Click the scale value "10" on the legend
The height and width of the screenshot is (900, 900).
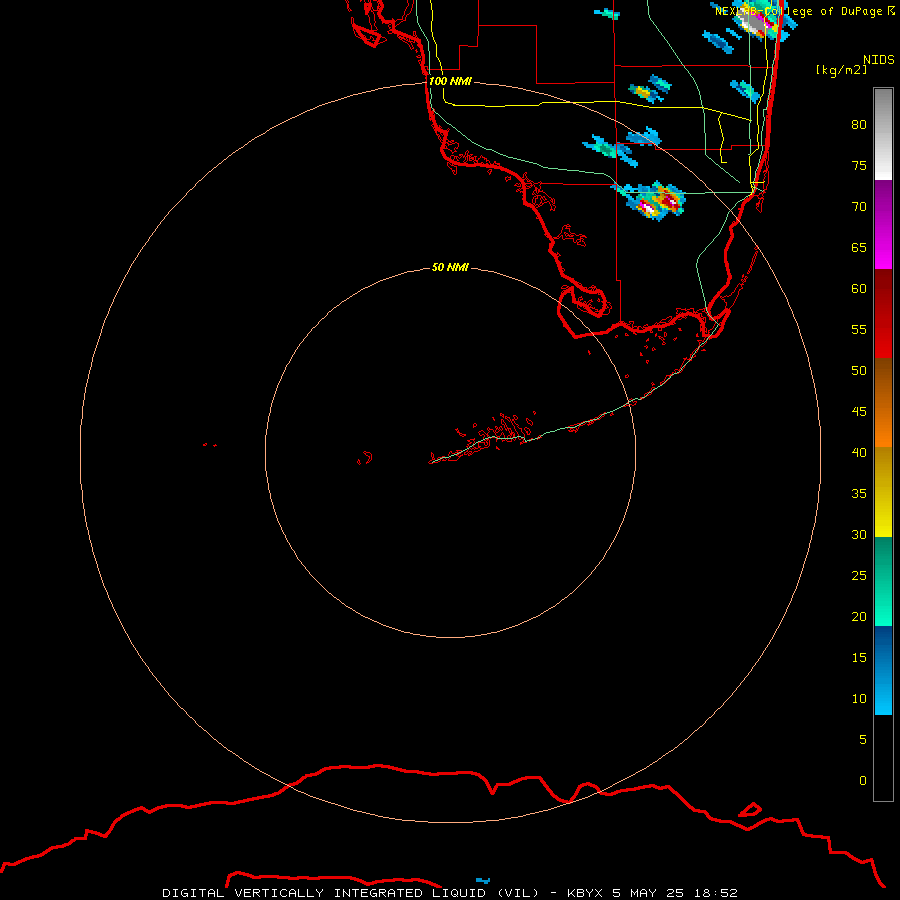pyautogui.click(x=859, y=699)
